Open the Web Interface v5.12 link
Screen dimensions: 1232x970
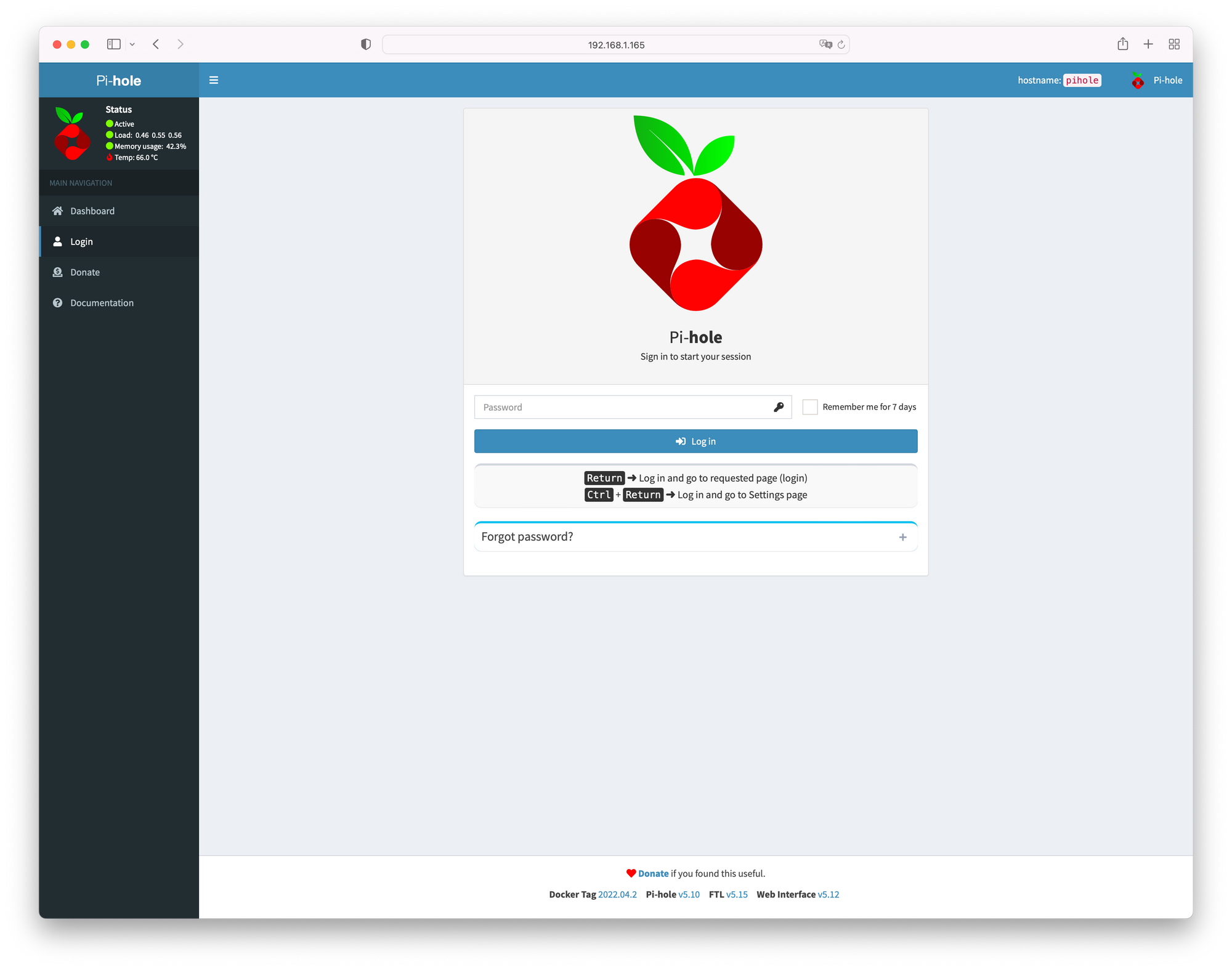point(829,894)
